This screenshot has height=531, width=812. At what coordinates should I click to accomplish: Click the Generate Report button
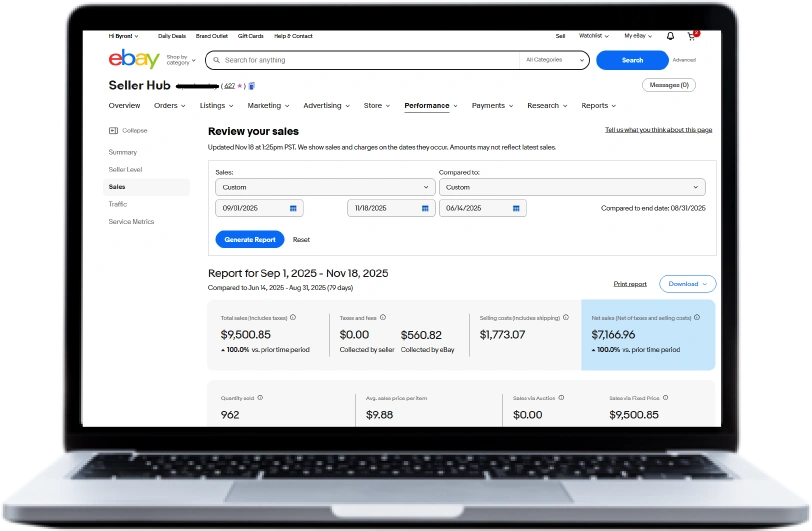(250, 240)
